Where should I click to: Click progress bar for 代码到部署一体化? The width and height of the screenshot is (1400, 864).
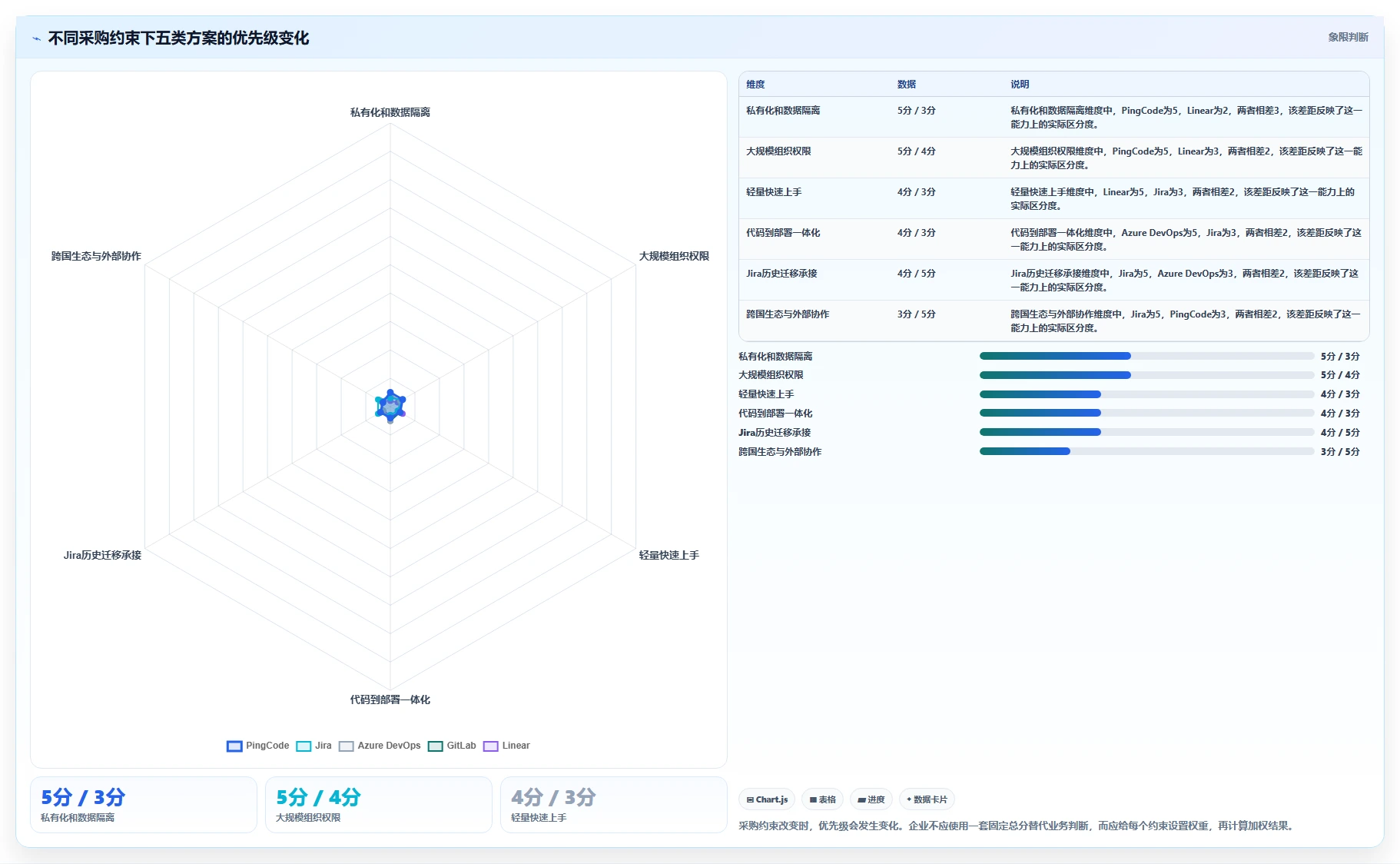tap(1146, 413)
